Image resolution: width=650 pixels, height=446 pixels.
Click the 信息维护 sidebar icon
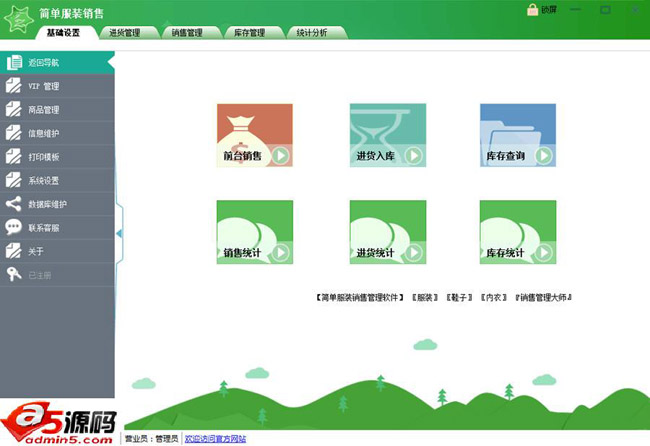click(x=13, y=133)
